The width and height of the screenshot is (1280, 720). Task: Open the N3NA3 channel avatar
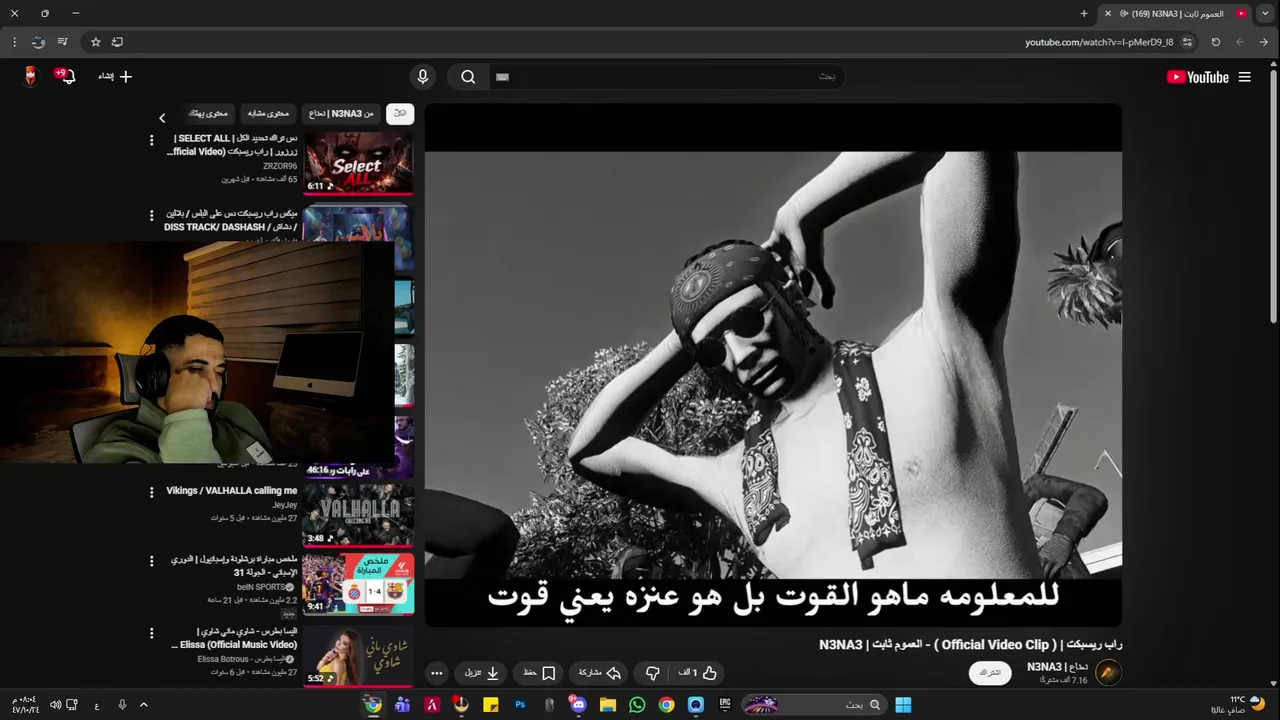1108,673
